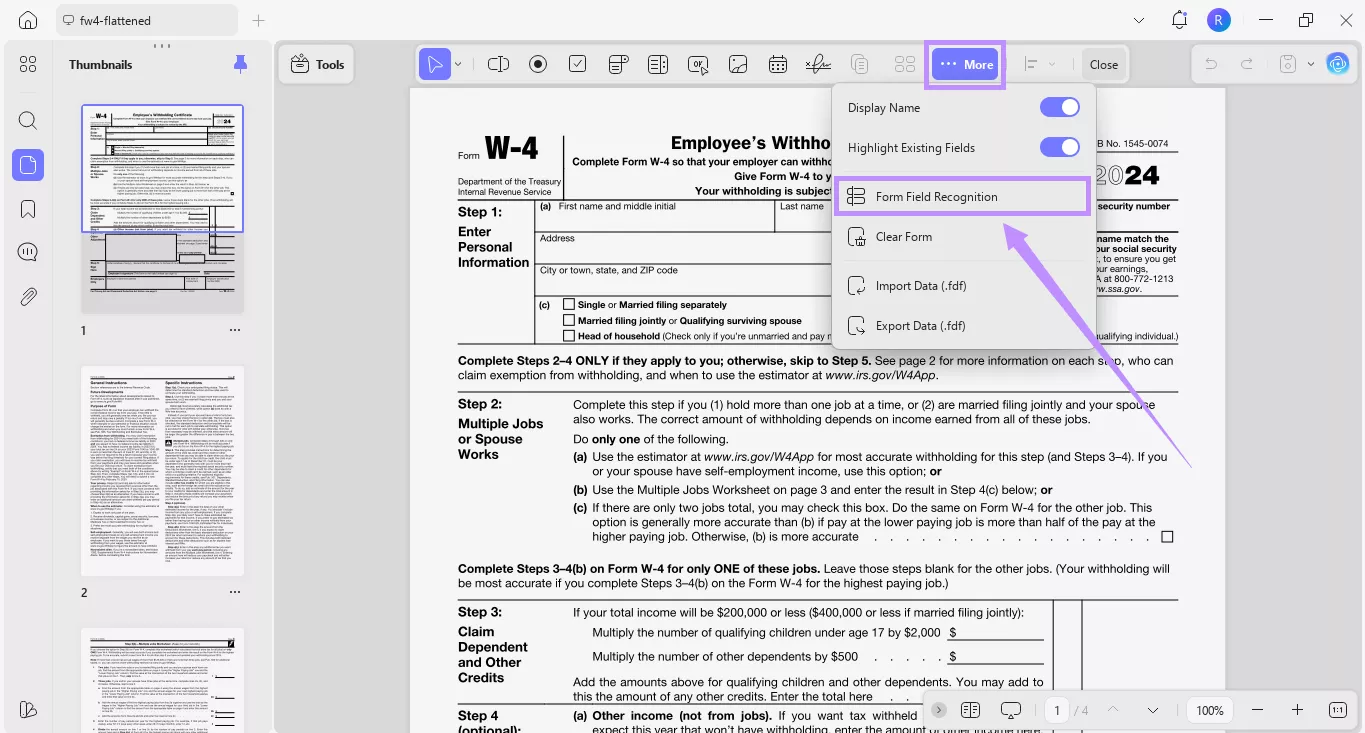Viewport: 1365px width, 733px height.
Task: Choose Import Data (.fdf)
Action: point(962,286)
